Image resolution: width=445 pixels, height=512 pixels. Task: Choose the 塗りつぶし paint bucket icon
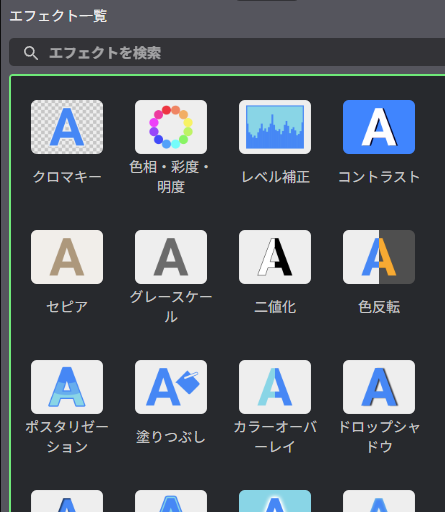pyautogui.click(x=171, y=387)
